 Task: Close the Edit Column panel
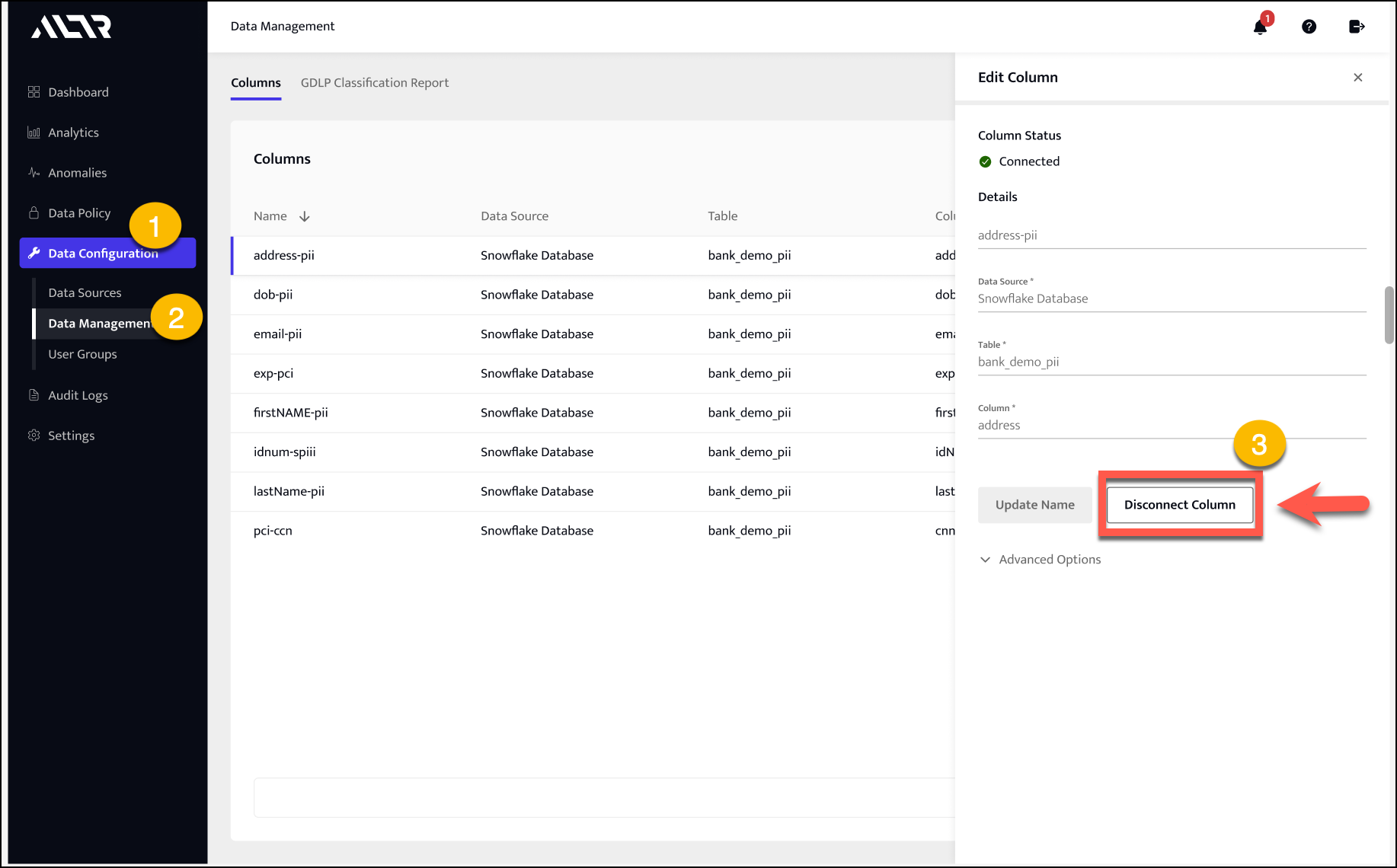coord(1357,78)
